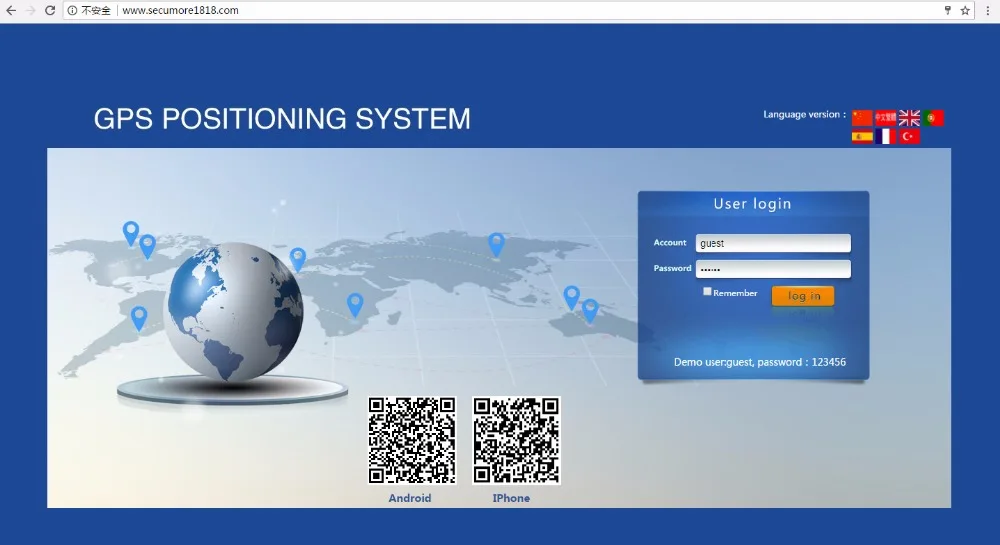Click the IPhone QR code

pyautogui.click(x=517, y=440)
